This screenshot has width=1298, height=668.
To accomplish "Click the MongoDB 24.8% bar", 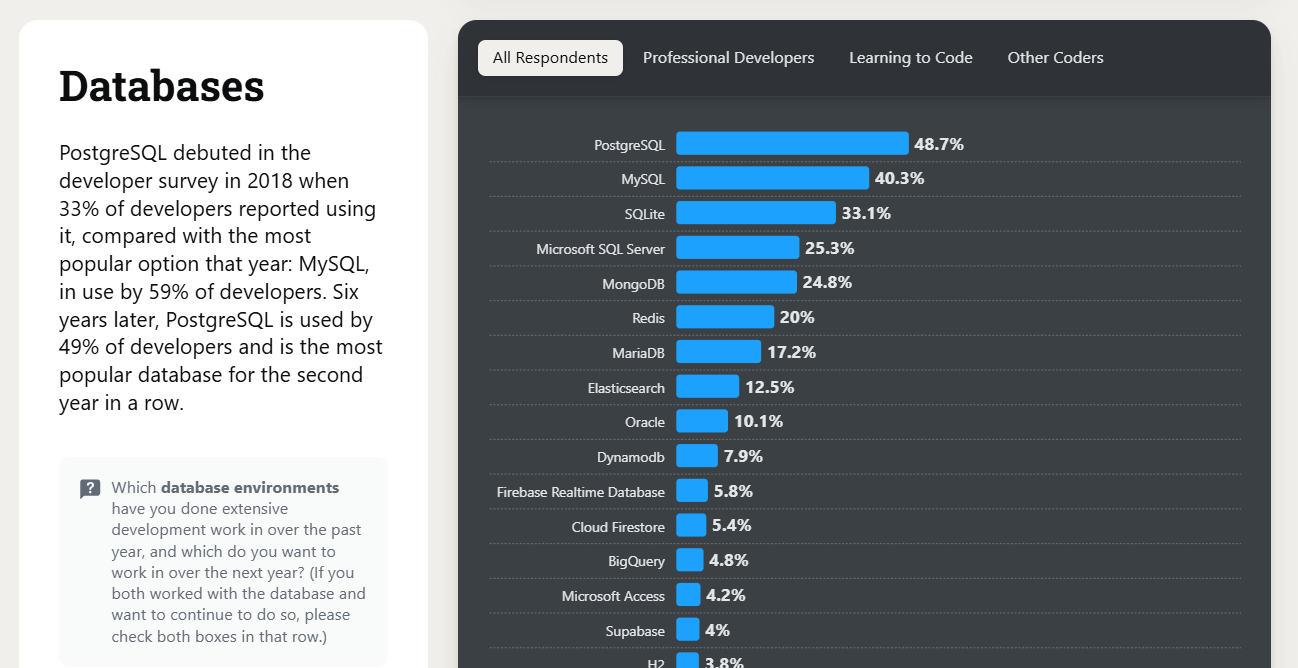I will click(x=736, y=282).
